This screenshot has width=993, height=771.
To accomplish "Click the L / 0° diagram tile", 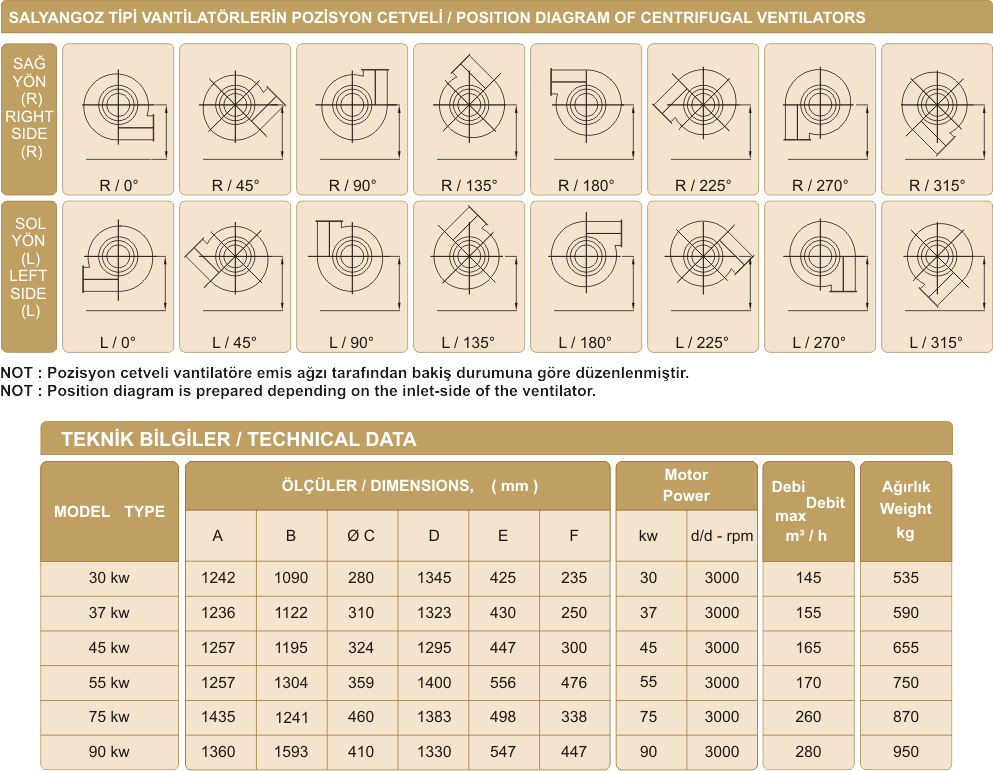I will coord(119,277).
